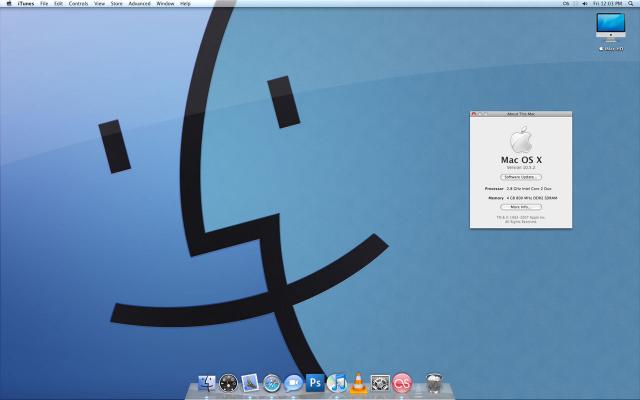Viewport: 640px width, 400px height.
Task: Launch Safari from the Dock
Action: click(x=271, y=383)
